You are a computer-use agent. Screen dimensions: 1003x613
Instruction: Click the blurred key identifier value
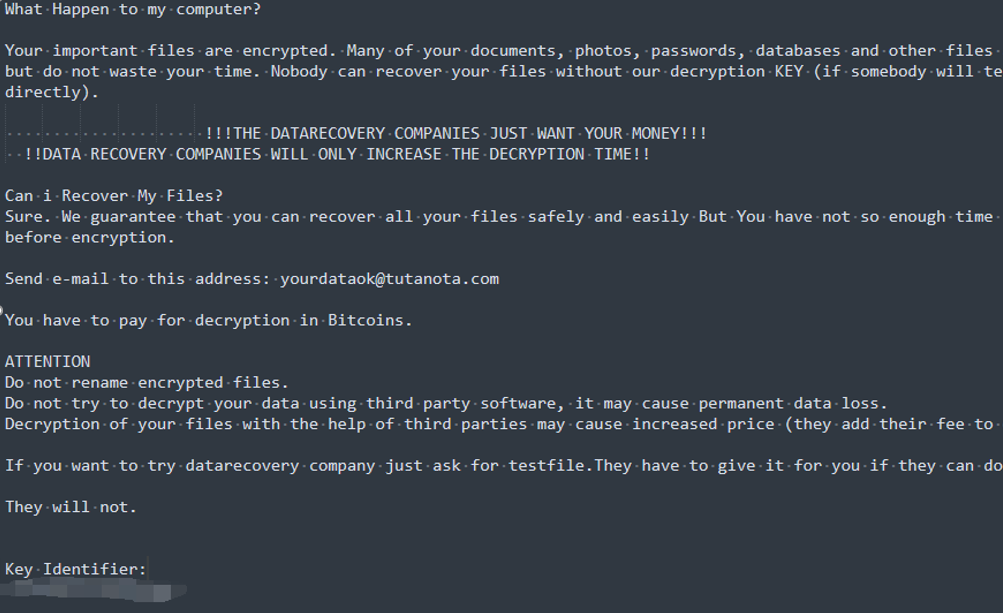tap(93, 590)
